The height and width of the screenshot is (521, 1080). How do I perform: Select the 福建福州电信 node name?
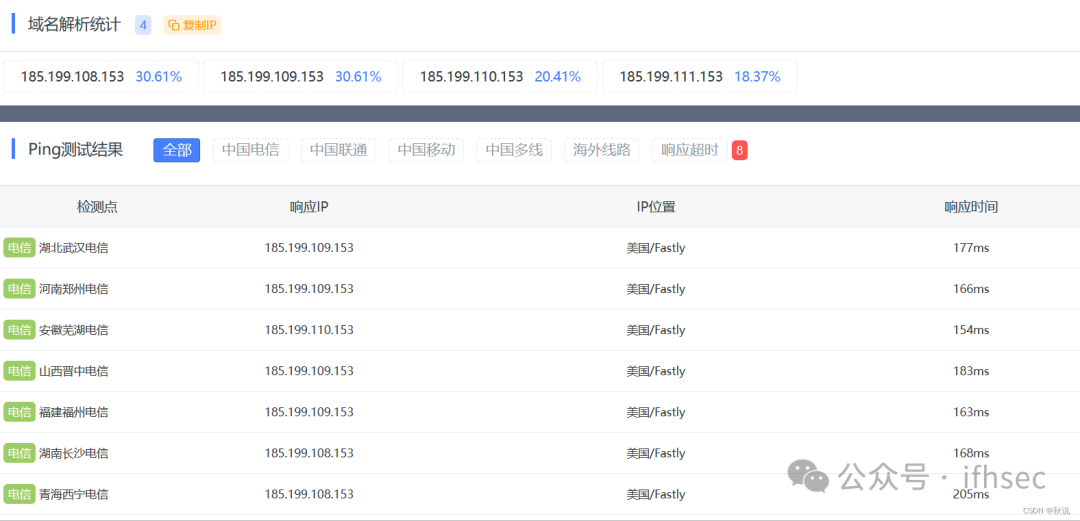coord(74,412)
